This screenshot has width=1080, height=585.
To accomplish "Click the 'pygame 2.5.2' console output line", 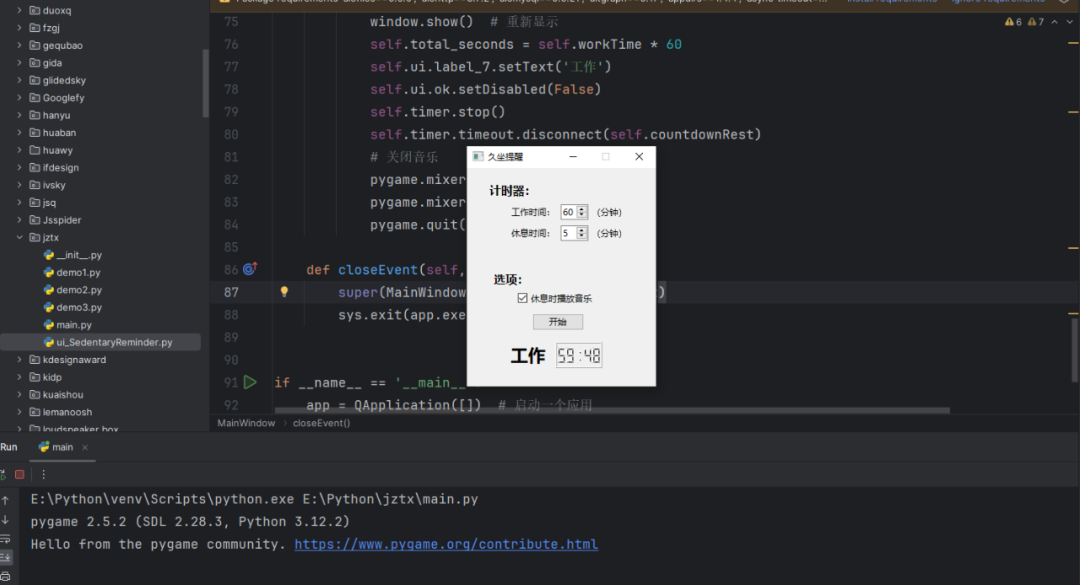I will coord(190,522).
